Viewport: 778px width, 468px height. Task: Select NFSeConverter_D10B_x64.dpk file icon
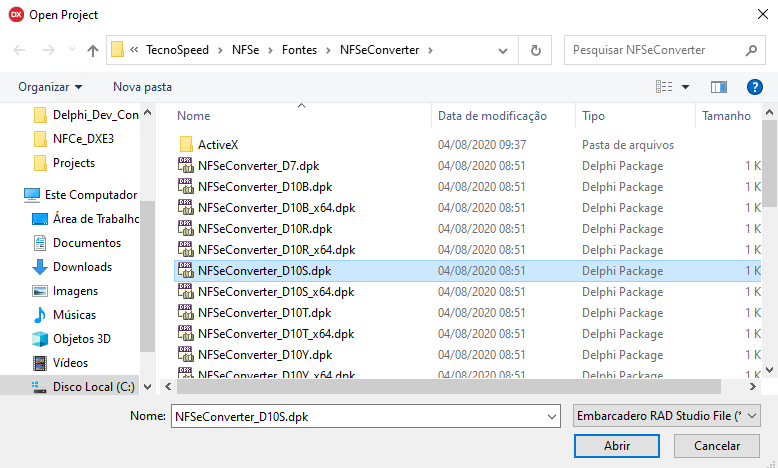pyautogui.click(x=186, y=207)
